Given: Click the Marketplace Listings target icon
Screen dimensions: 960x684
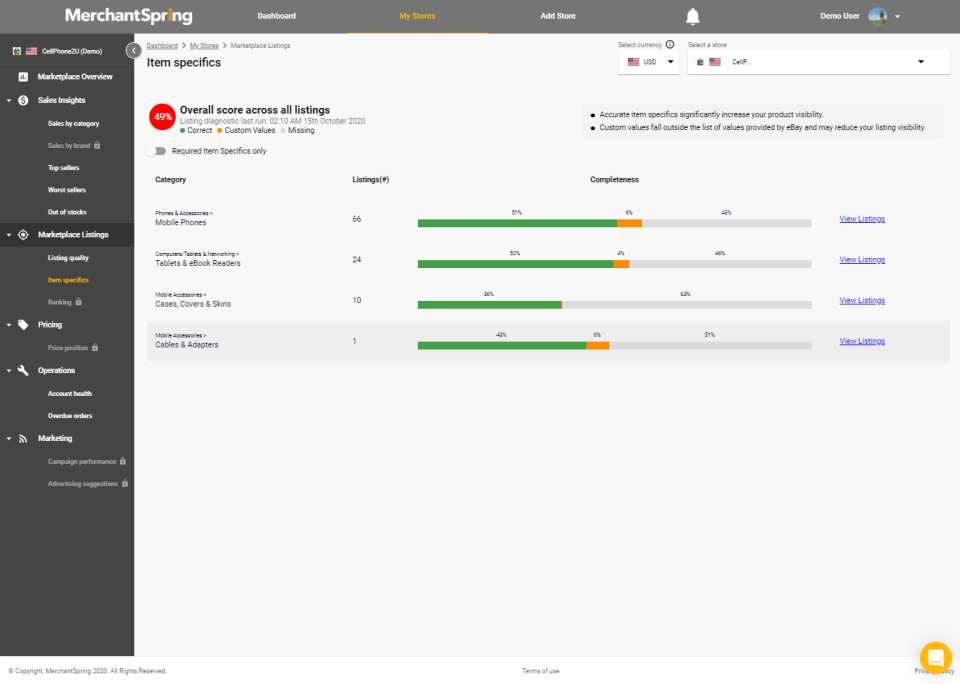Looking at the screenshot, I should point(22,234).
